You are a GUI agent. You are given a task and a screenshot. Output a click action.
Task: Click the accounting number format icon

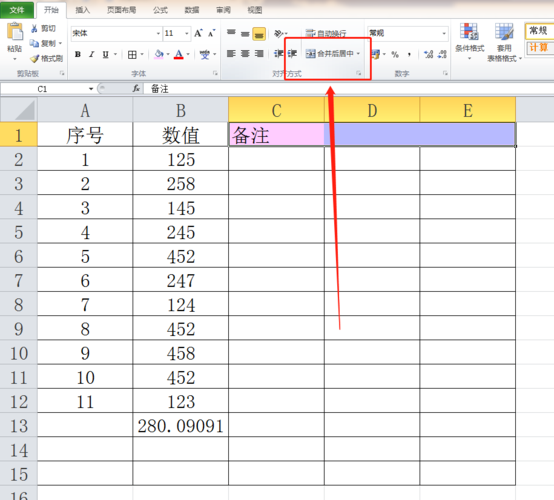[x=375, y=54]
